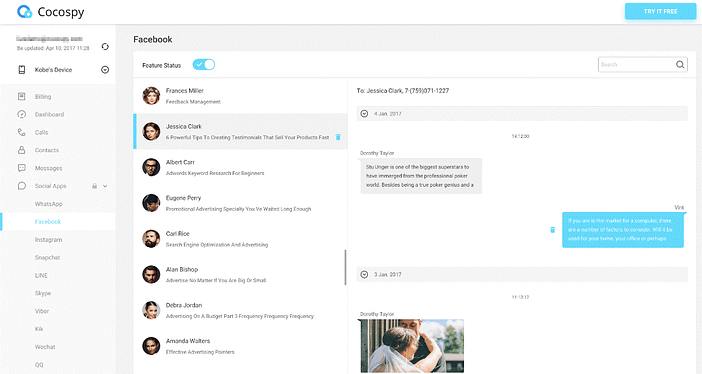
Task: Open WhatsApp in the sidebar menu
Action: pyautogui.click(x=49, y=204)
